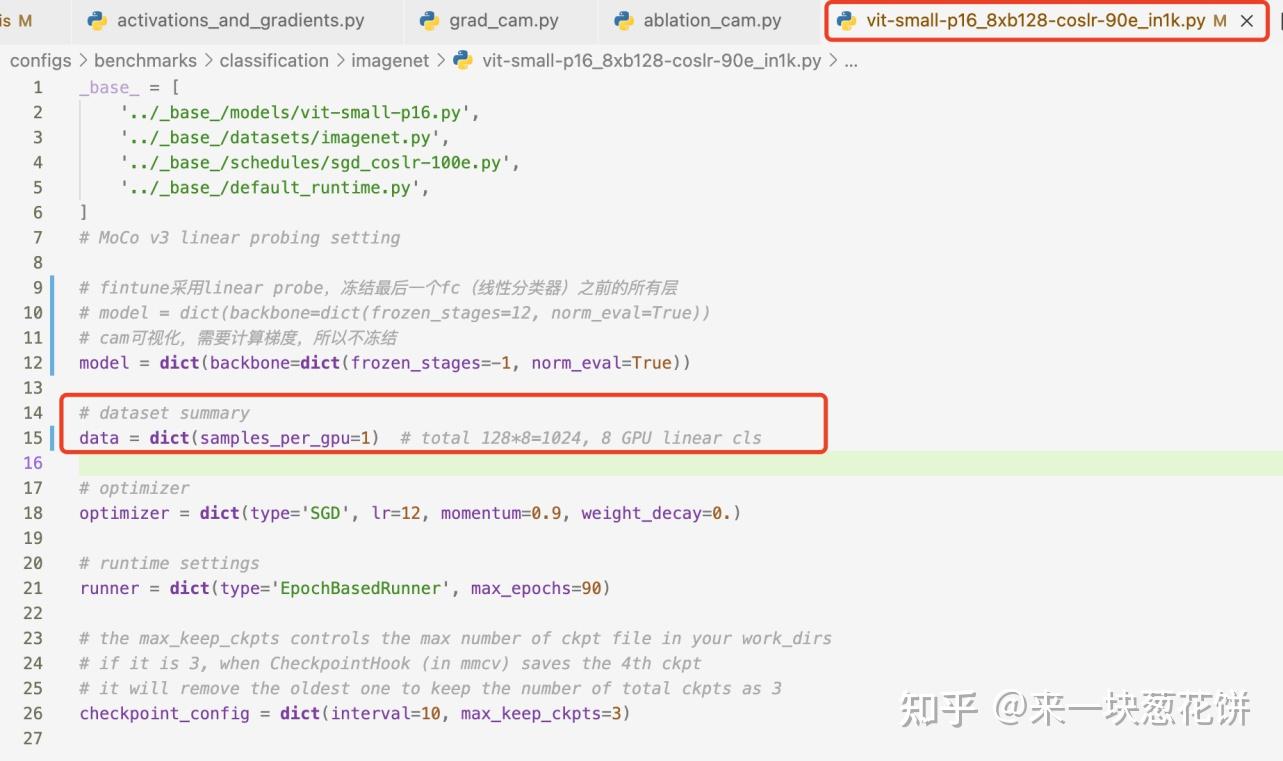Open the configs breadcrumb segment

(x=41, y=60)
